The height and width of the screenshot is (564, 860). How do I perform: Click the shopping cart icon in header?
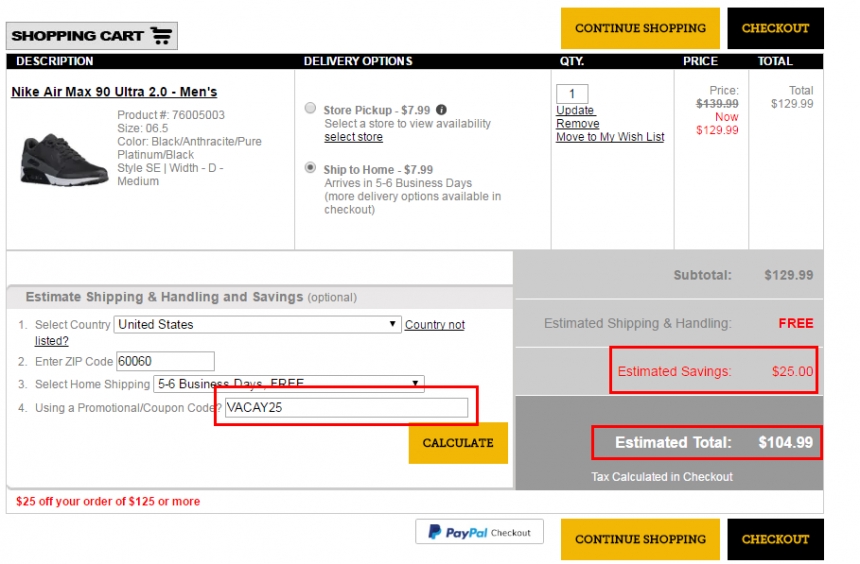pyautogui.click(x=161, y=36)
